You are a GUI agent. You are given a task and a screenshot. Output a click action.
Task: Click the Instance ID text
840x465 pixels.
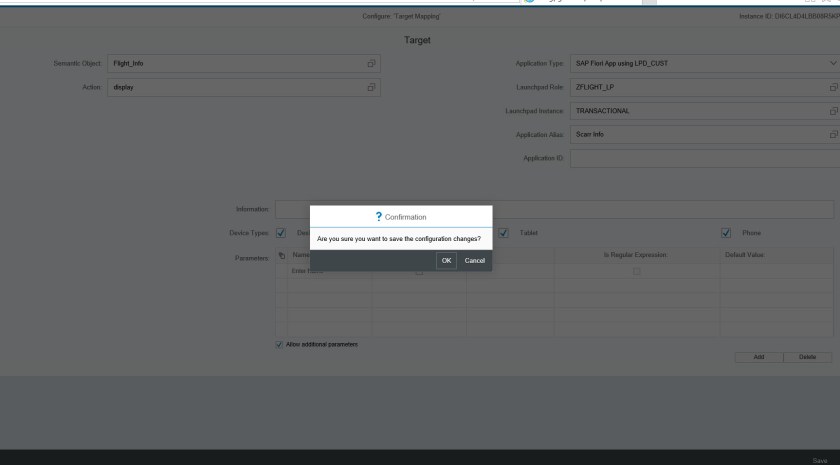[x=789, y=17]
